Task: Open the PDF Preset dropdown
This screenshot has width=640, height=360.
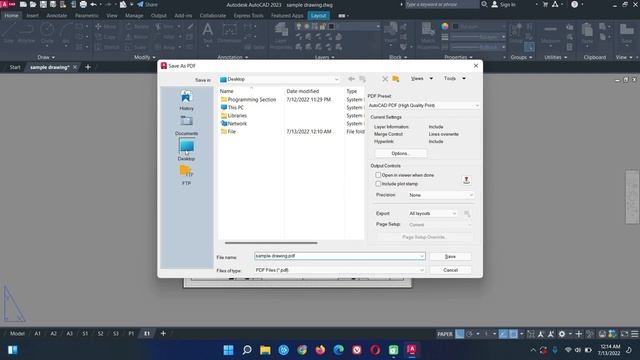Action: pyautogui.click(x=423, y=105)
